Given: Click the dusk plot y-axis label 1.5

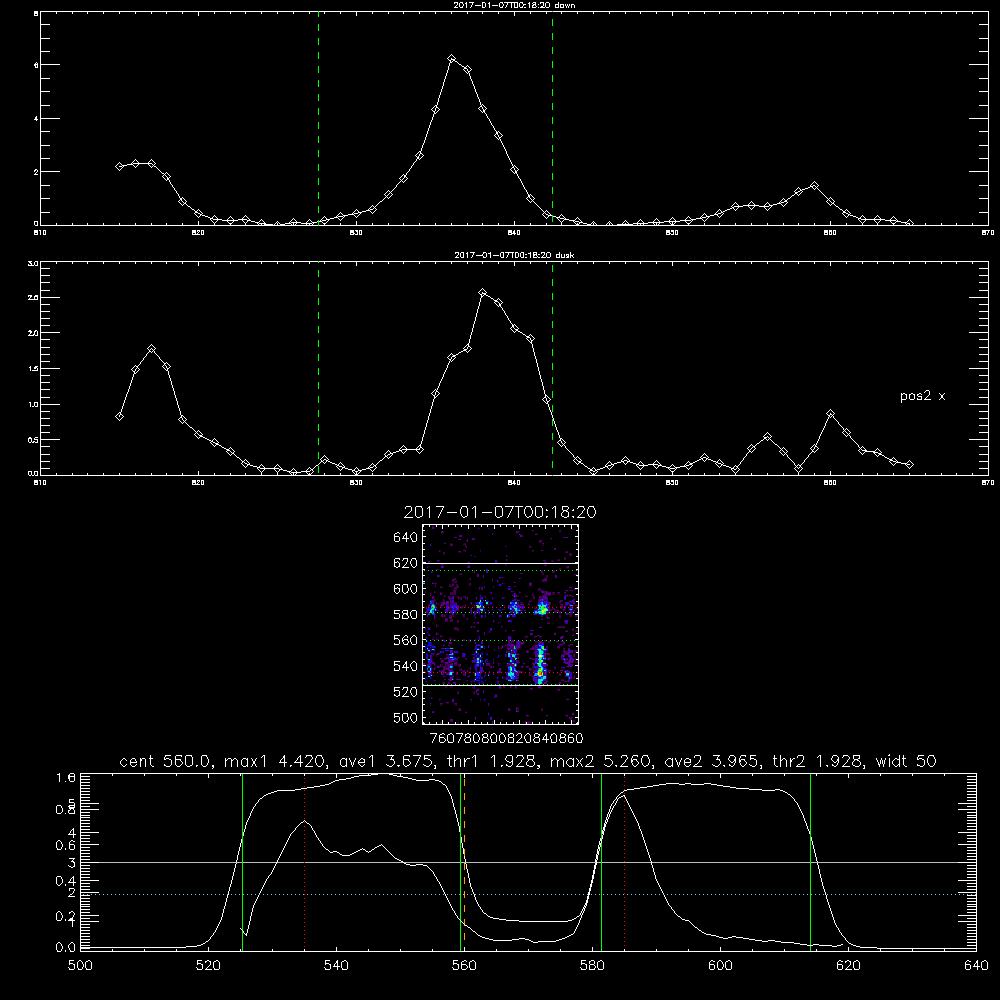Looking at the screenshot, I should (33, 369).
